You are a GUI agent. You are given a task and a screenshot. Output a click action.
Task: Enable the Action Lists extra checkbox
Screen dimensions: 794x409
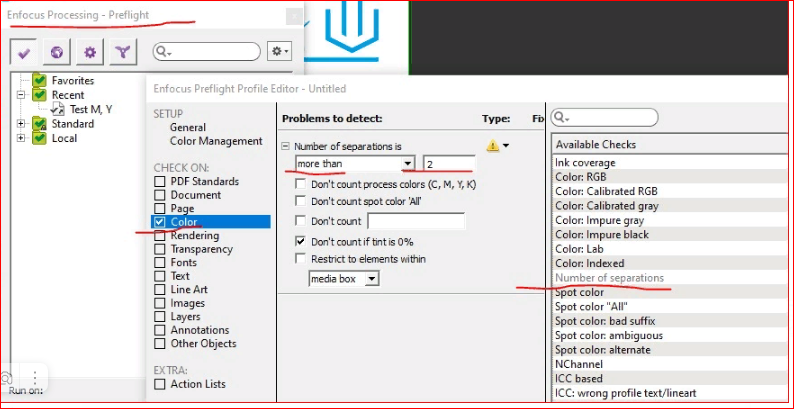[160, 384]
